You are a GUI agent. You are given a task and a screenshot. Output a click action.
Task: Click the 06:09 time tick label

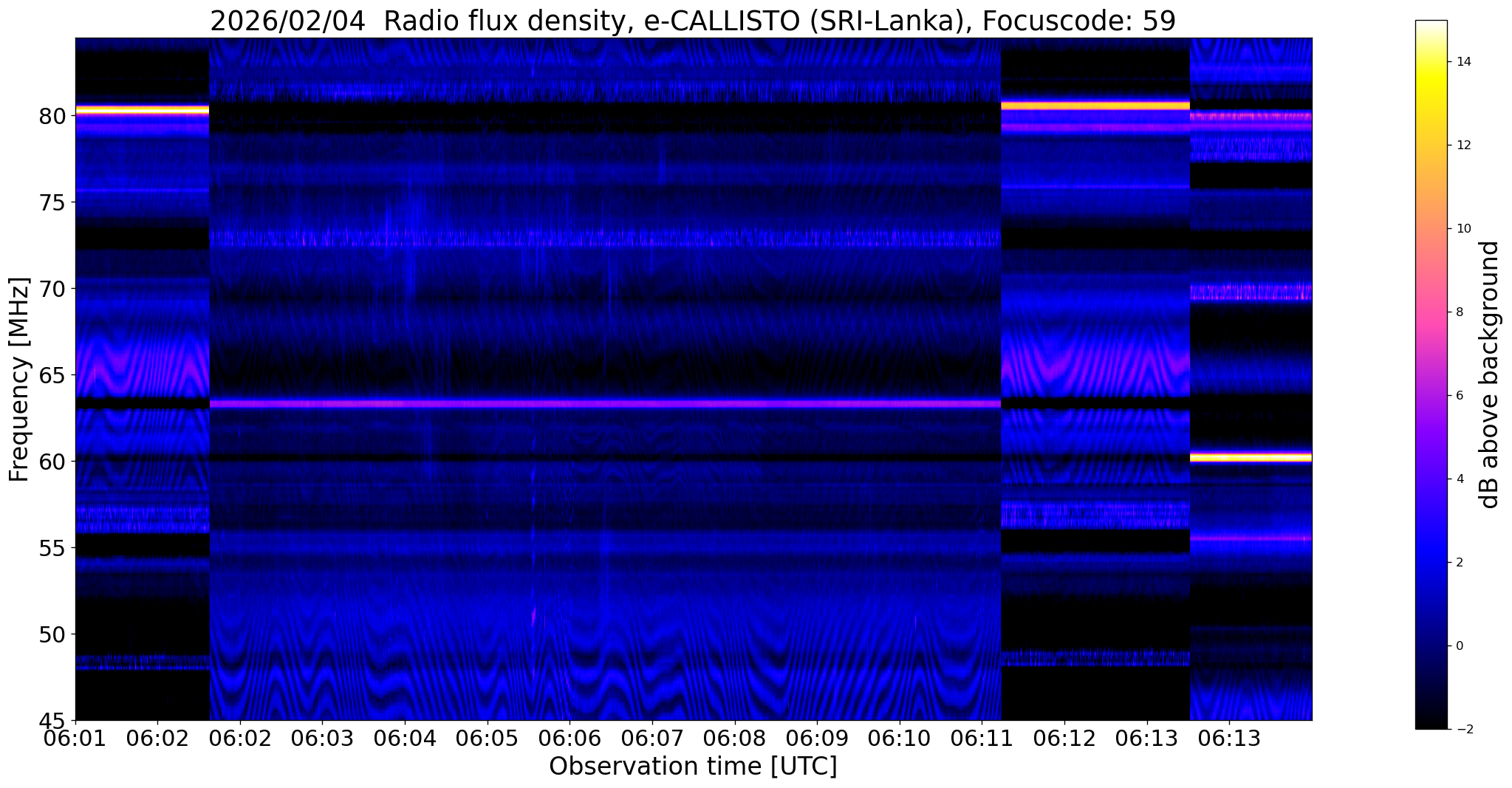(817, 738)
